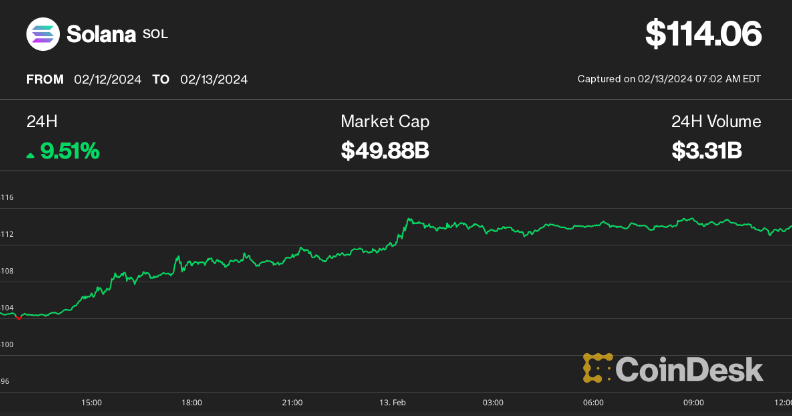The width and height of the screenshot is (792, 416).
Task: Click the Solana name heading
Action: (x=101, y=34)
